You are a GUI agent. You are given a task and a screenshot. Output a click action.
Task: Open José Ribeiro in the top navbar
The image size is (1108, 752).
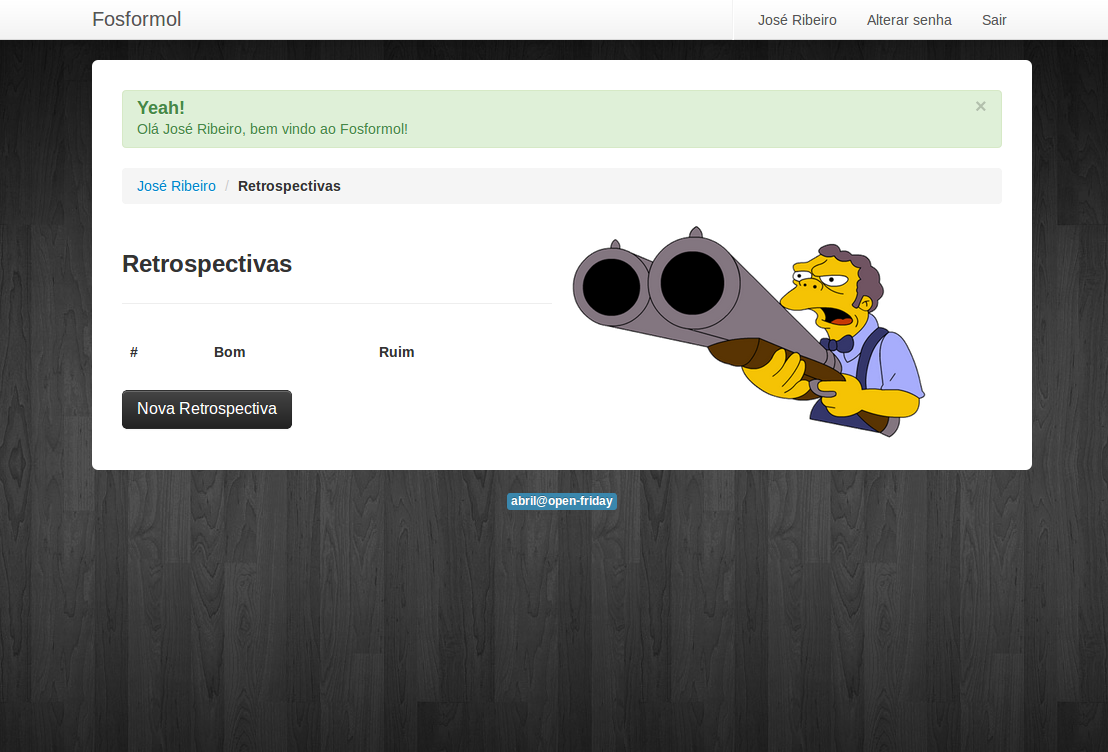click(x=797, y=20)
